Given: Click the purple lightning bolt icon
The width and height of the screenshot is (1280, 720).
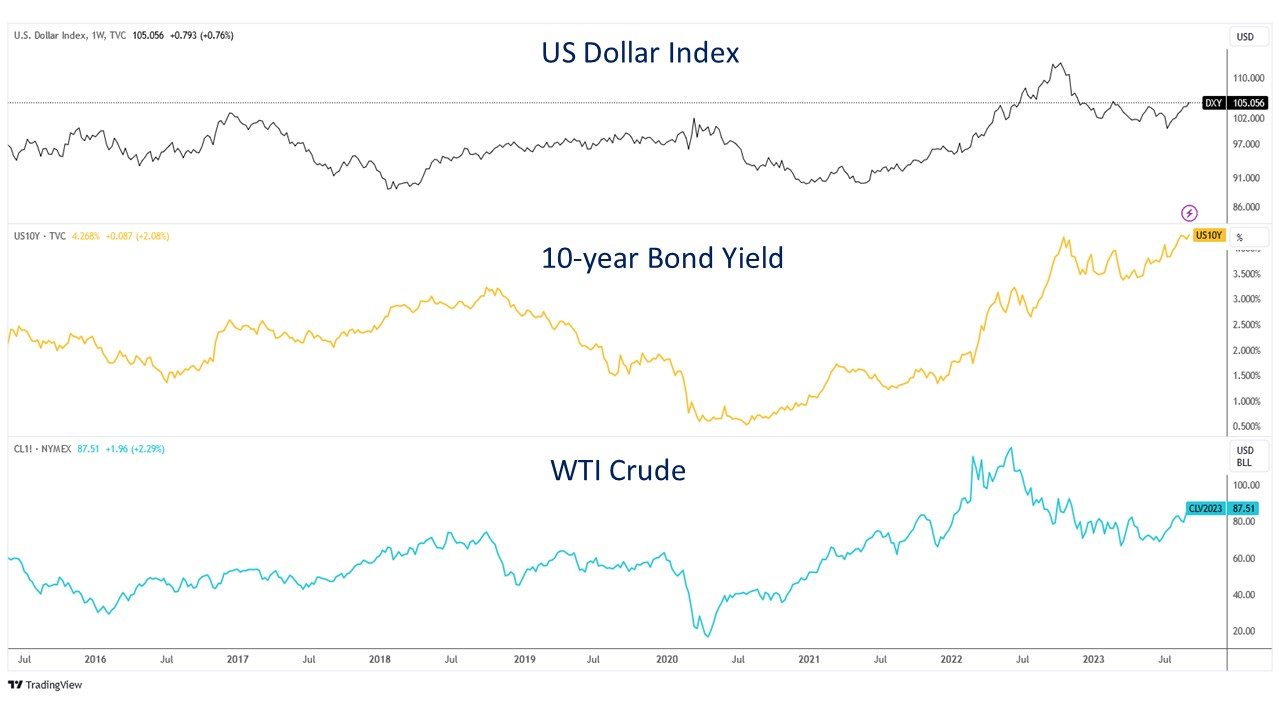Looking at the screenshot, I should pyautogui.click(x=1189, y=212).
